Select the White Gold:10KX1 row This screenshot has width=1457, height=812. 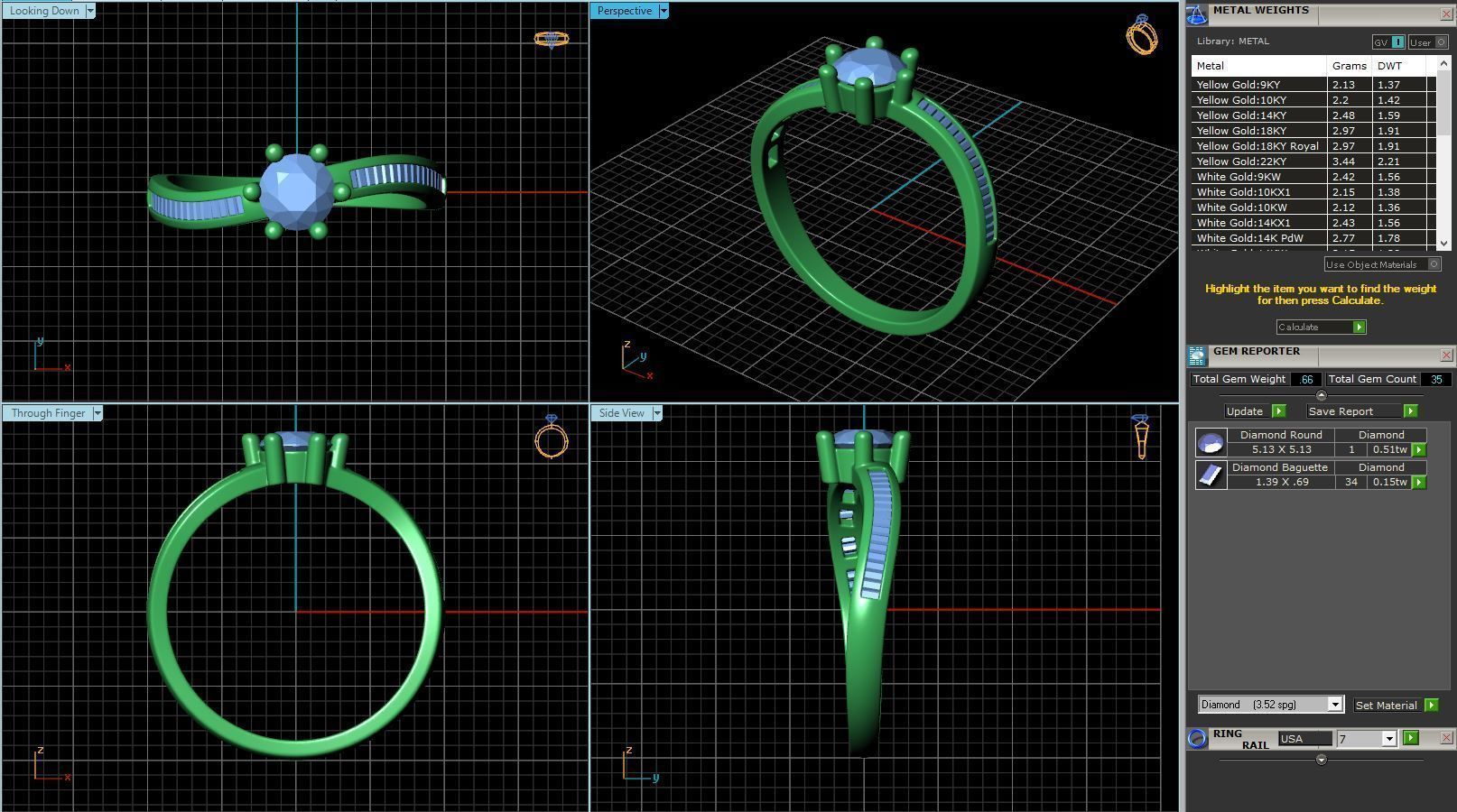click(x=1313, y=192)
